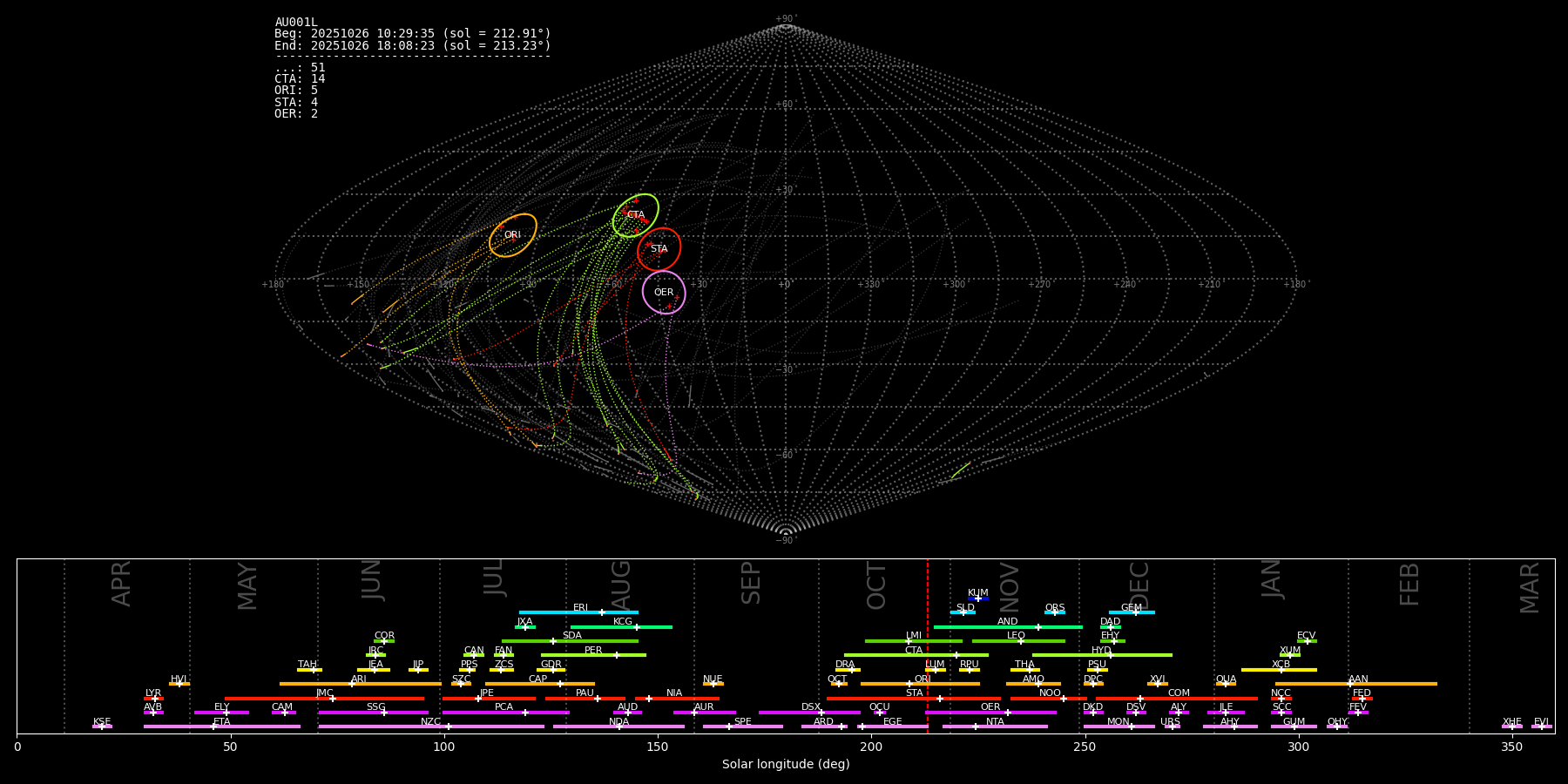Screen dimensions: 1568x784
Task: Select the long AAN orange activity bar
Action: point(1356,684)
